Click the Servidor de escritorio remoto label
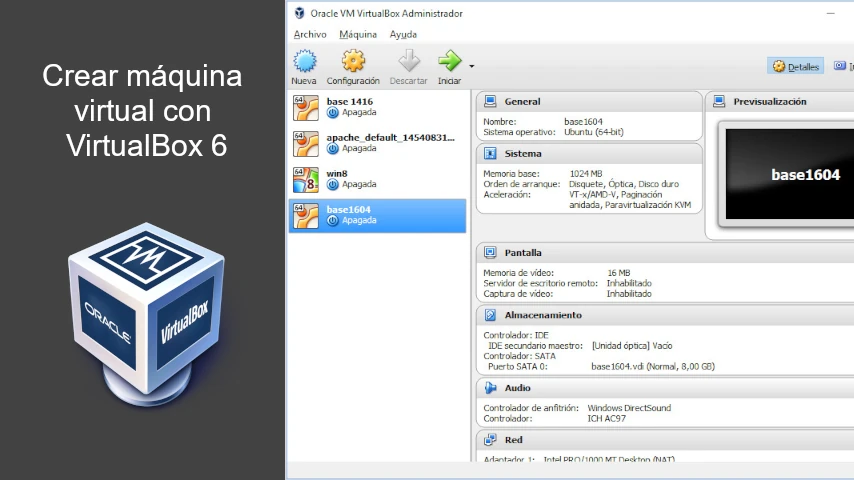The width and height of the screenshot is (854, 480). click(540, 283)
